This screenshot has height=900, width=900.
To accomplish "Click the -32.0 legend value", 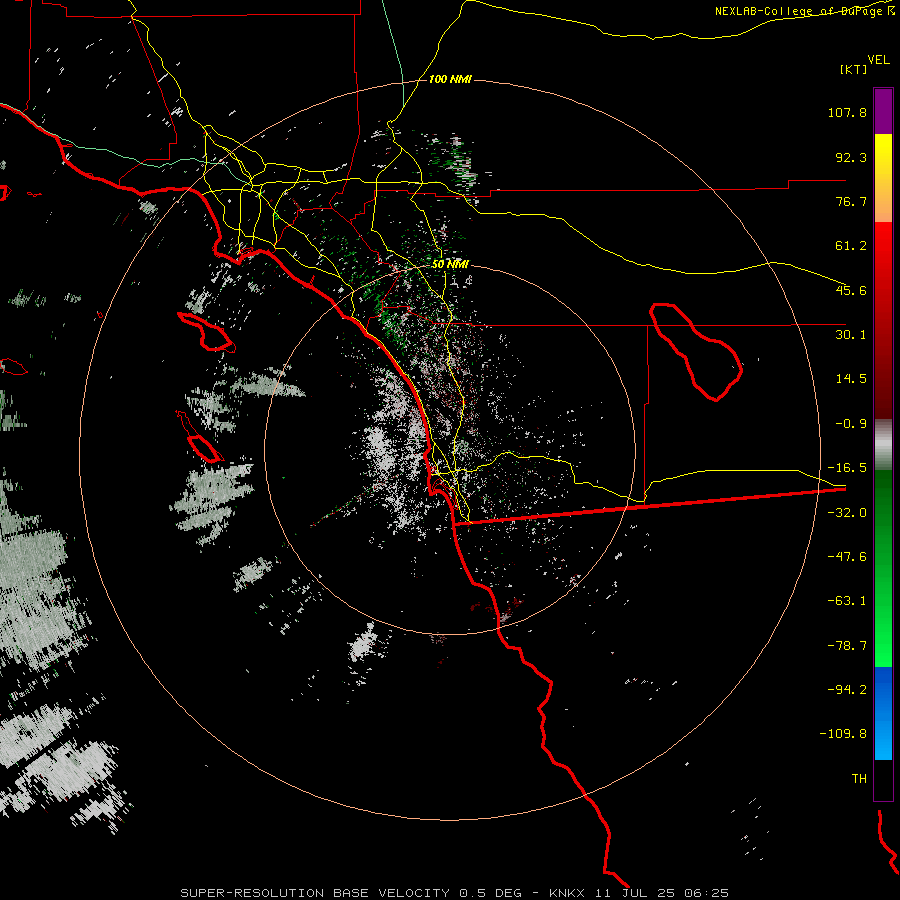I will pyautogui.click(x=847, y=513).
